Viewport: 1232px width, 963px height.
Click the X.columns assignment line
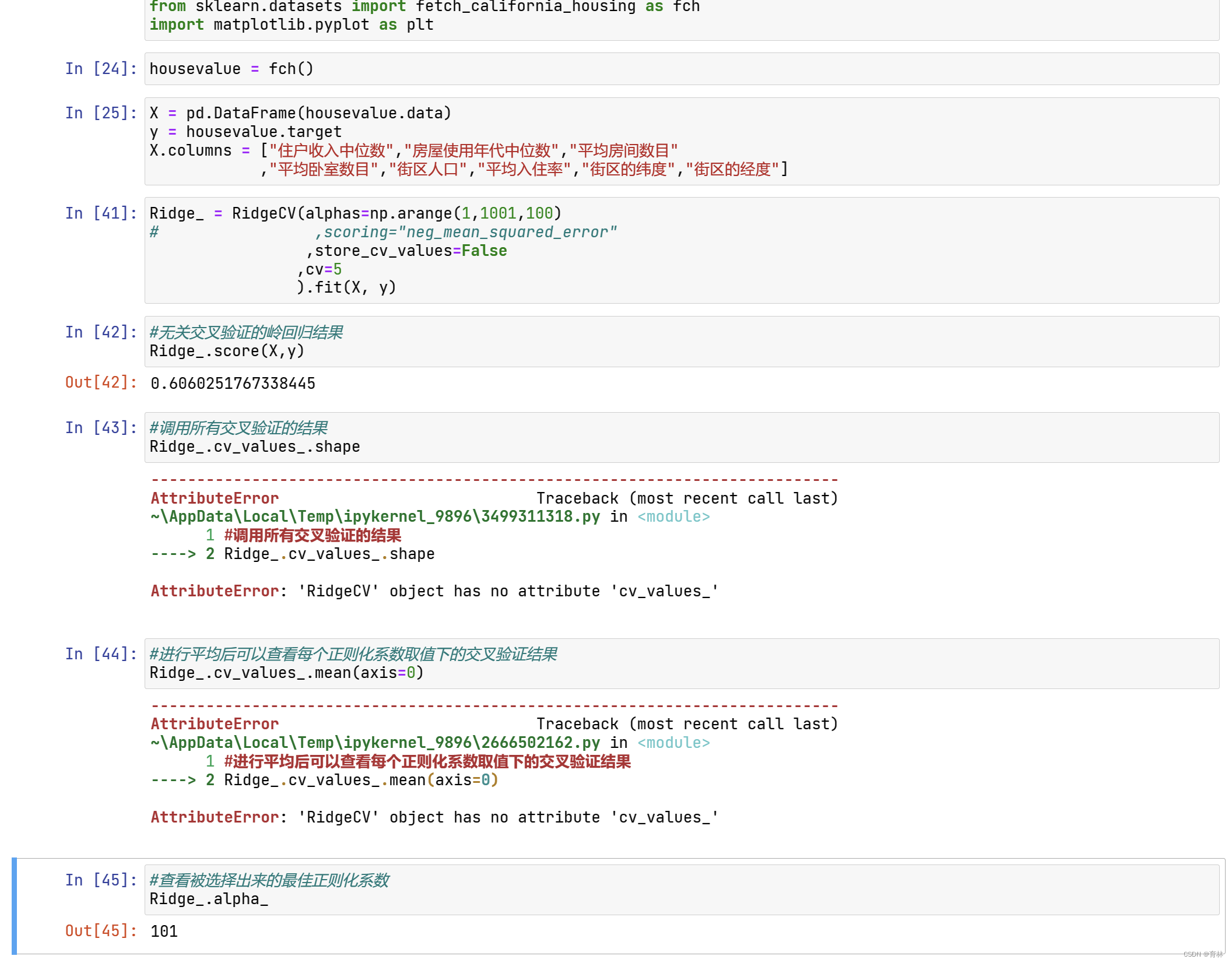tap(413, 150)
